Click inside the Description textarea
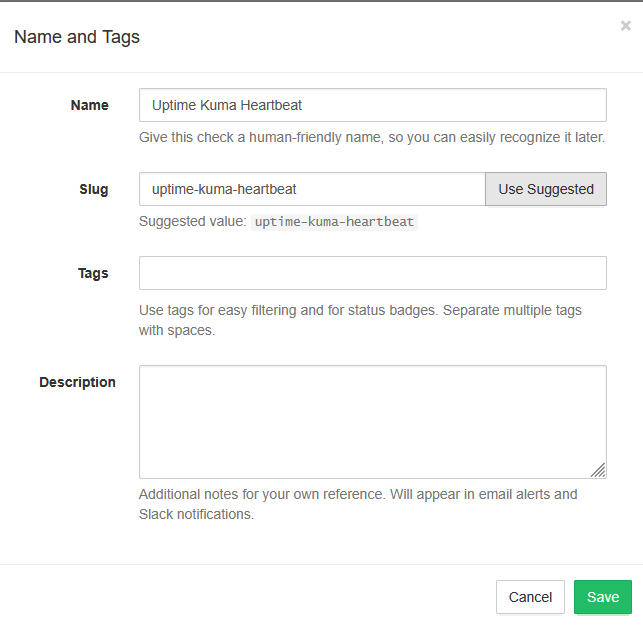This screenshot has width=643, height=627. (373, 422)
